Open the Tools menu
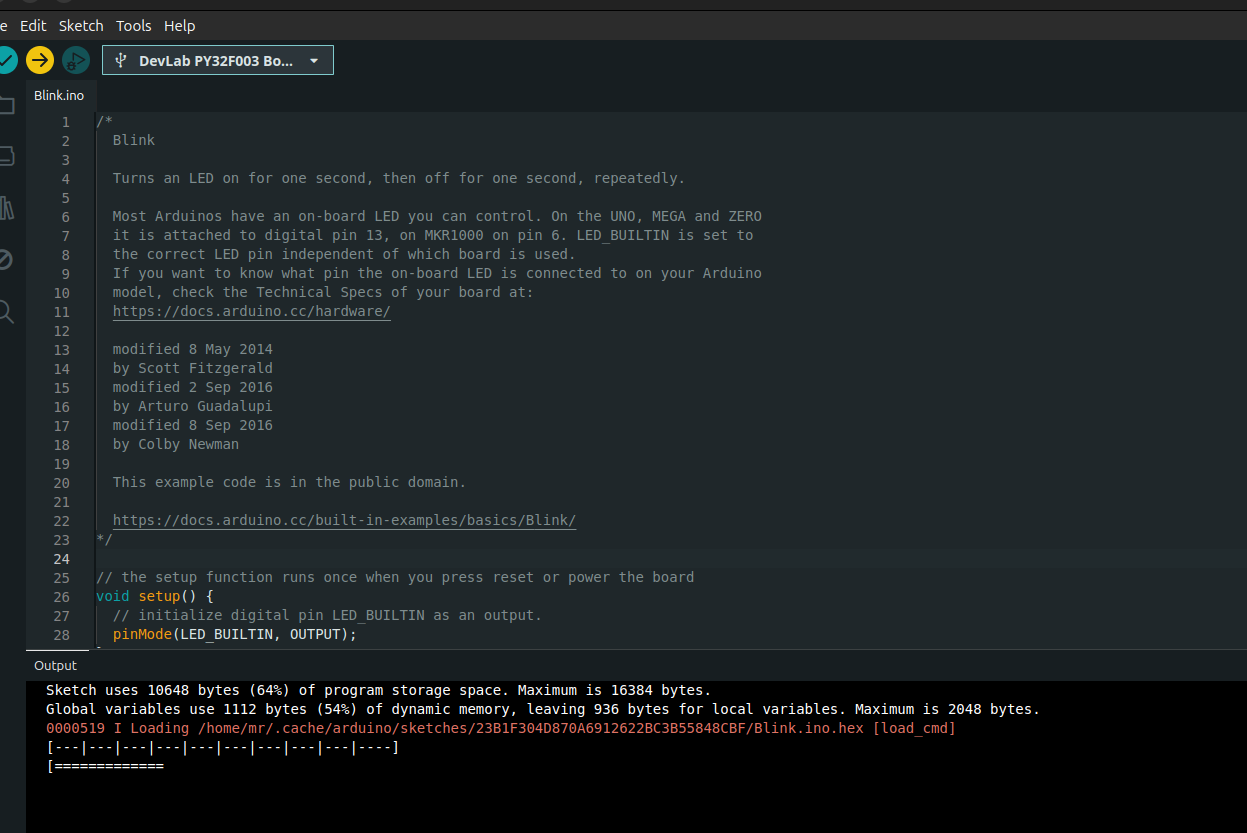This screenshot has width=1247, height=833. click(133, 25)
